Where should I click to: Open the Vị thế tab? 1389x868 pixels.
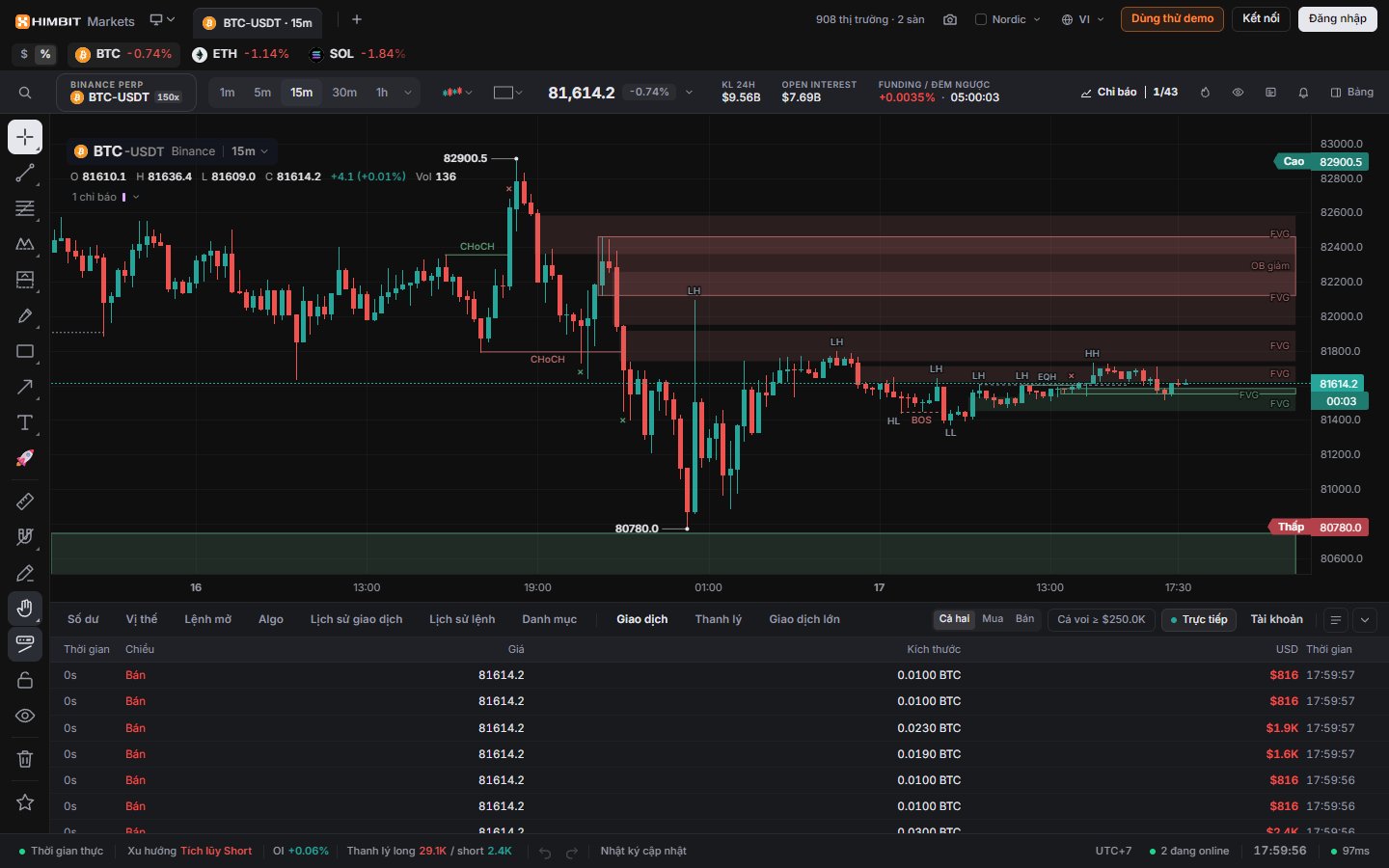click(x=142, y=619)
